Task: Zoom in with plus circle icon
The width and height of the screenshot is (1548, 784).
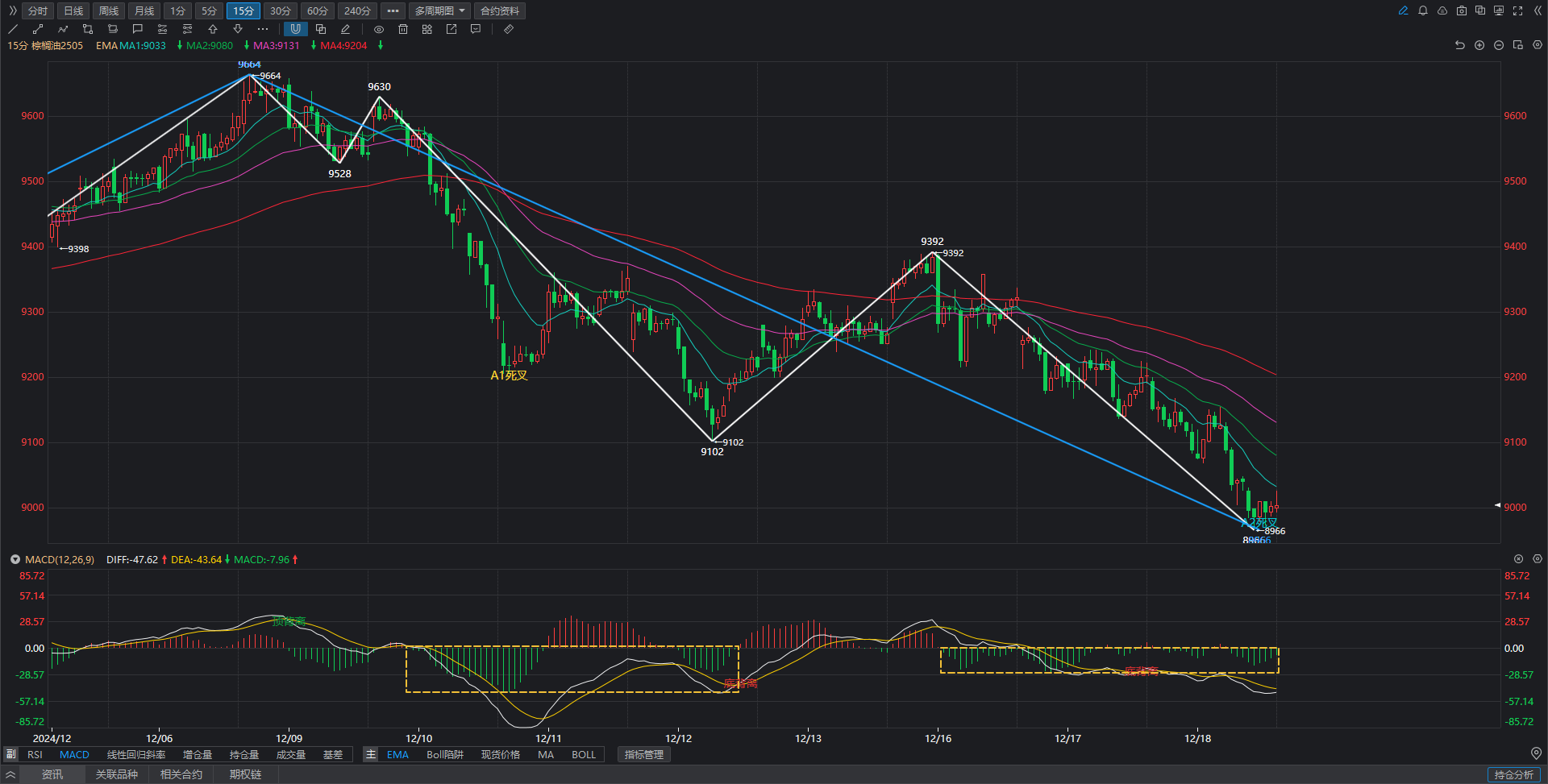Action: [x=1479, y=45]
